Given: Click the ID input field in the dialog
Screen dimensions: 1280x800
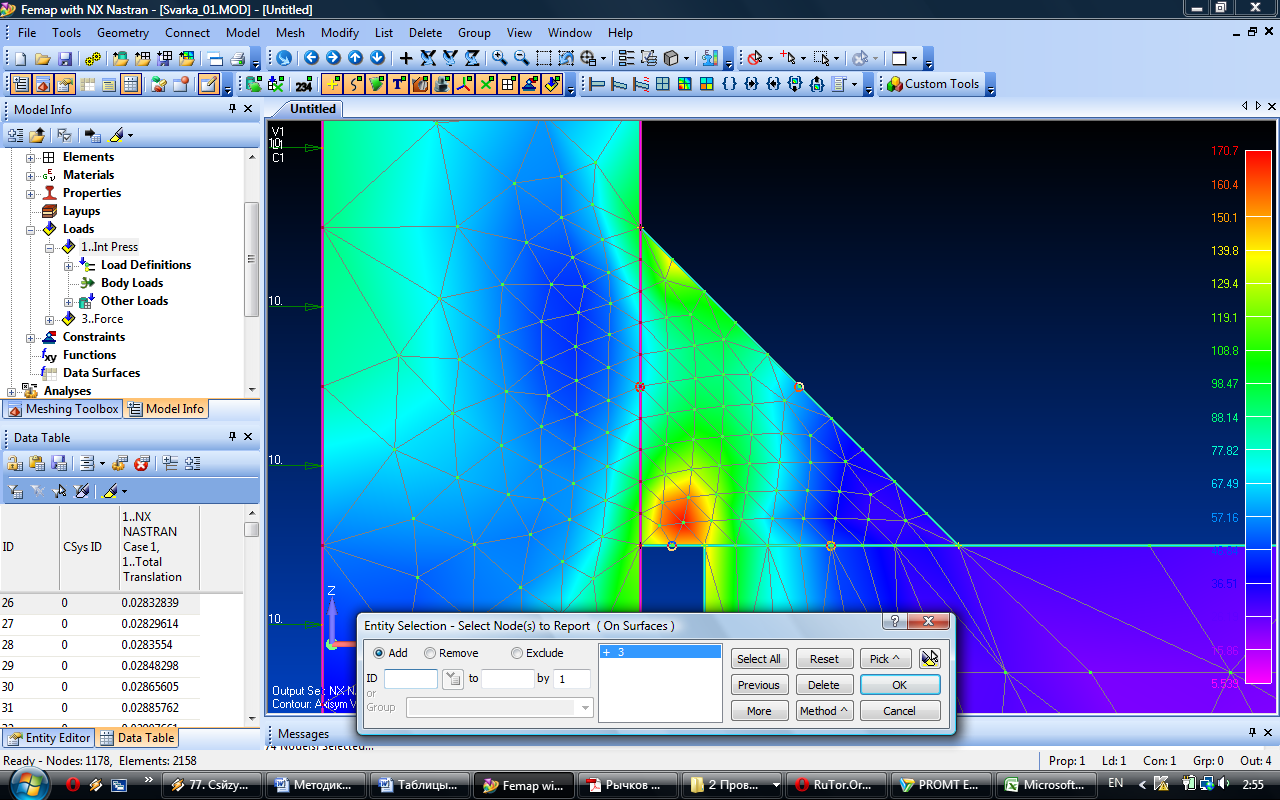Looking at the screenshot, I should pyautogui.click(x=411, y=679).
